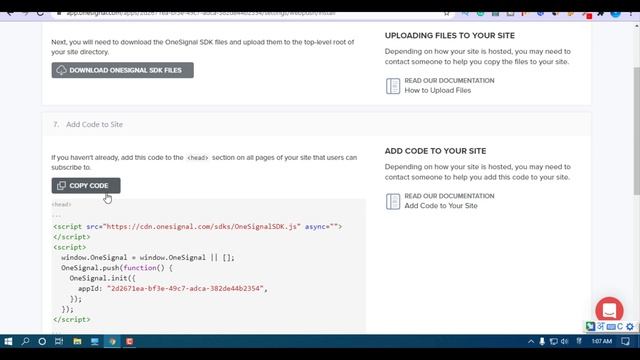Open the red chat support bubble
The image size is (640, 360).
click(609, 310)
